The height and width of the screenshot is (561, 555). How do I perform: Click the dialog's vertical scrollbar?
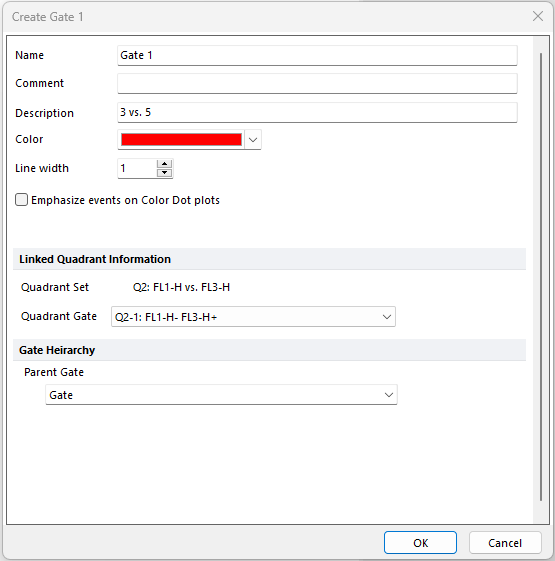click(541, 277)
